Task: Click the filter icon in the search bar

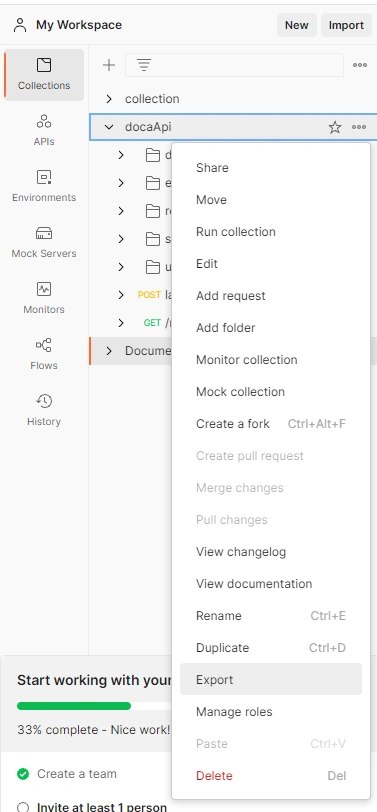Action: point(143,65)
